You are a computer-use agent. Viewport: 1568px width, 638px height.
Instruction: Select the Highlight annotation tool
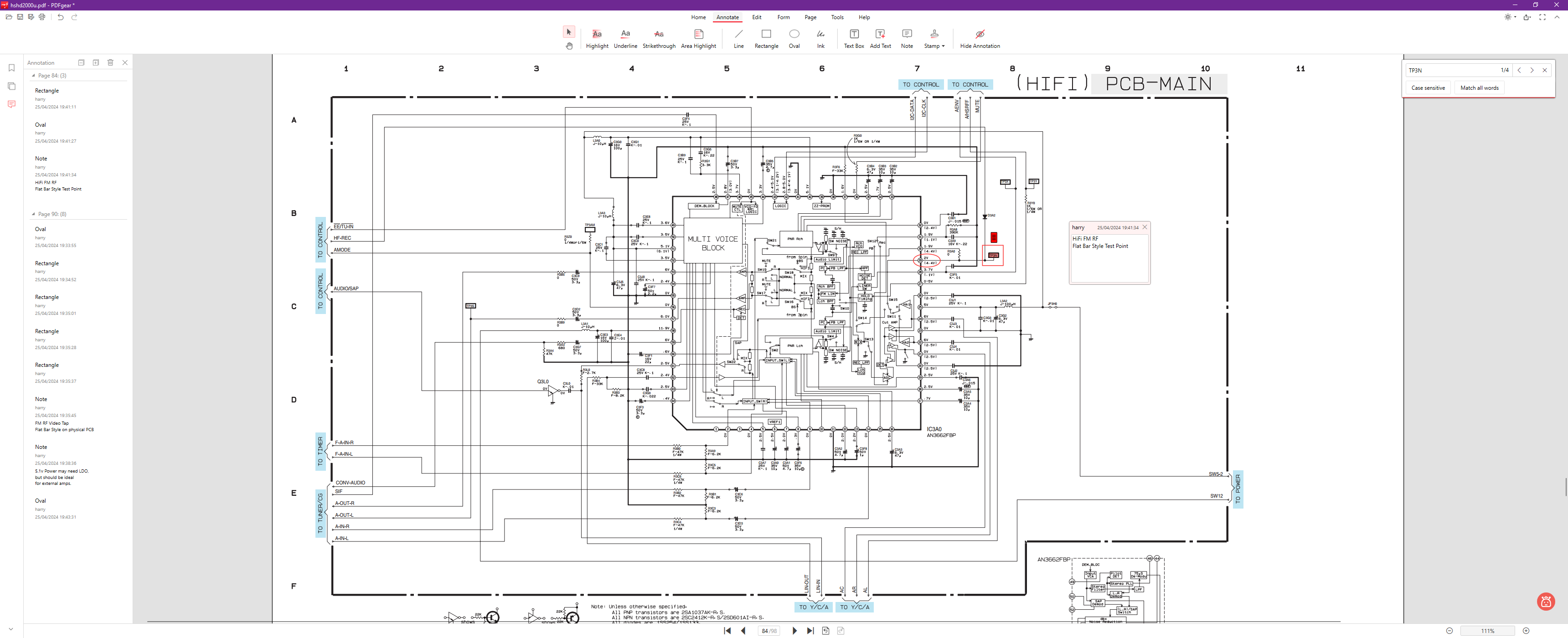[x=597, y=38]
